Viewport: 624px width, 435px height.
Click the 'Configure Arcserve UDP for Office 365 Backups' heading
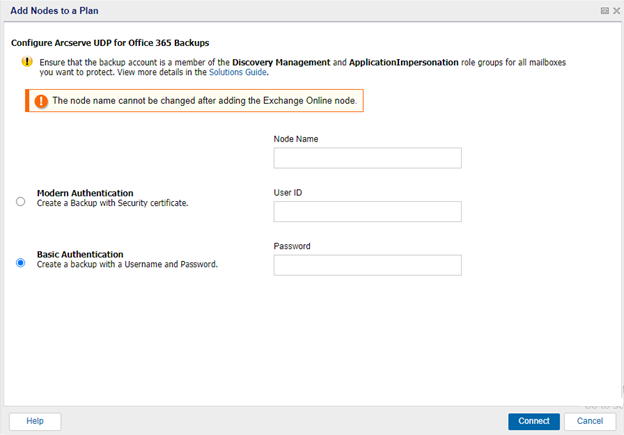click(110, 43)
